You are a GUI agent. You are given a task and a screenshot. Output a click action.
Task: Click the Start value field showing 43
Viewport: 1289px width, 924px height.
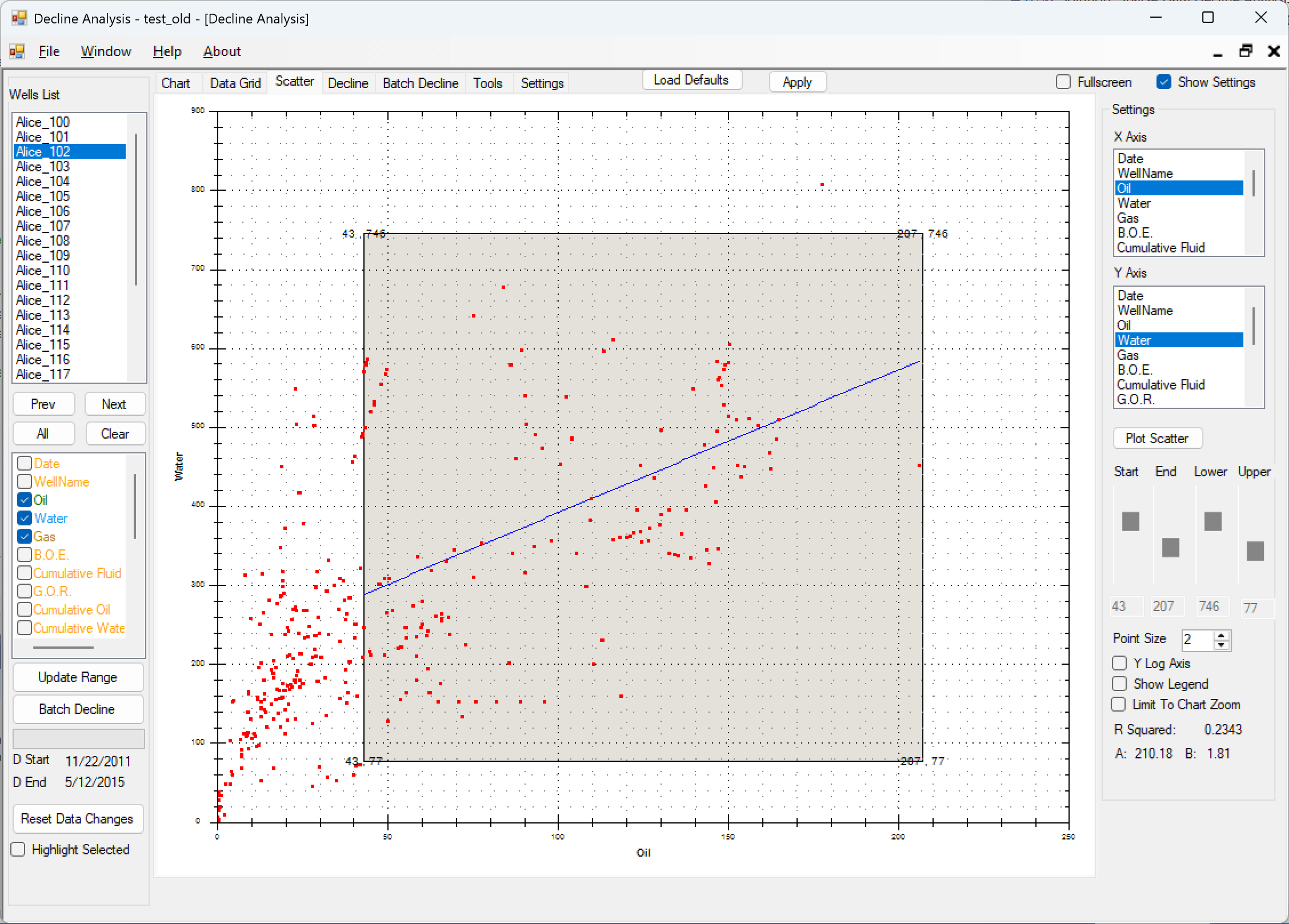1126,606
